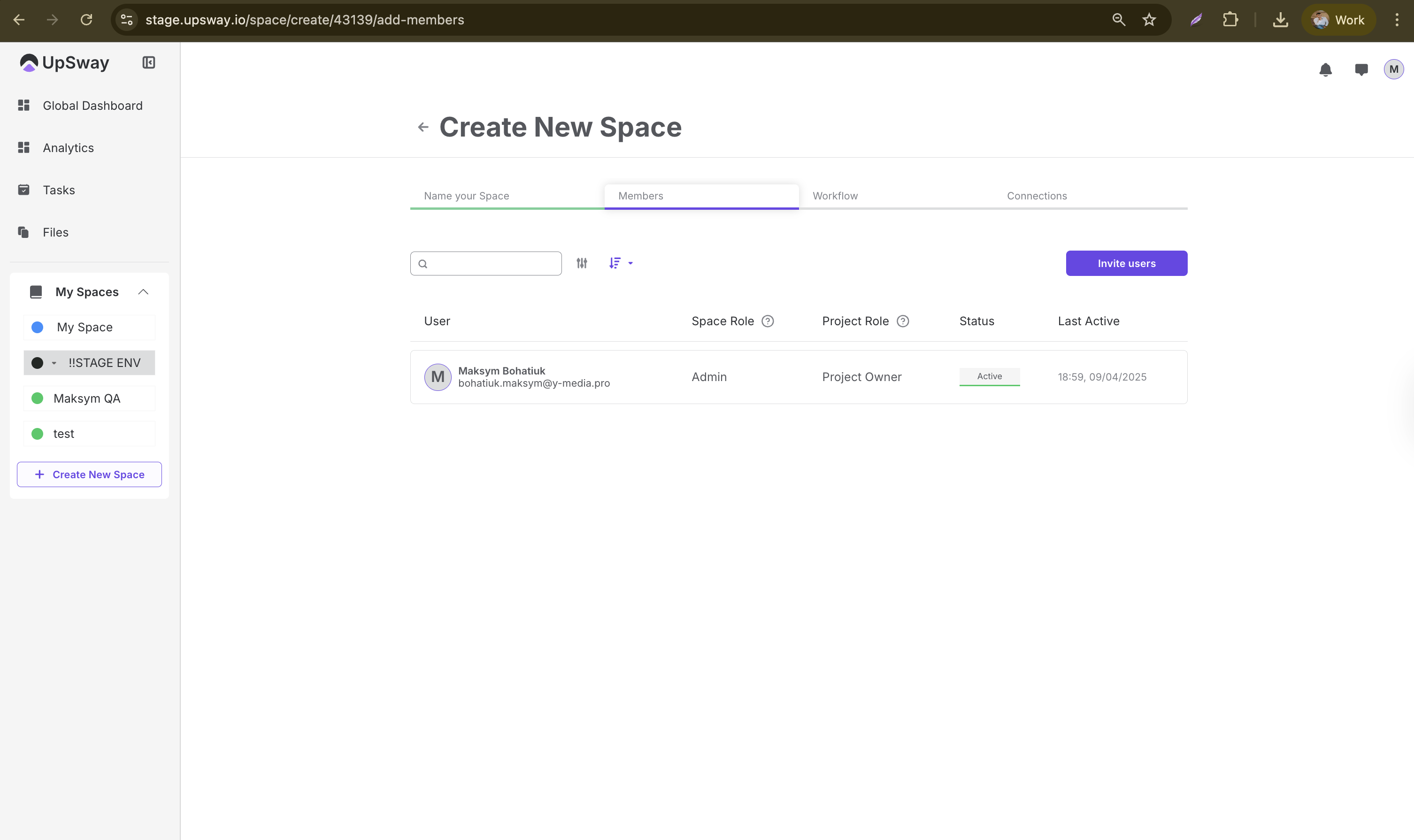Image resolution: width=1414 pixels, height=840 pixels.
Task: Click the Create New Space button
Action: [90, 474]
